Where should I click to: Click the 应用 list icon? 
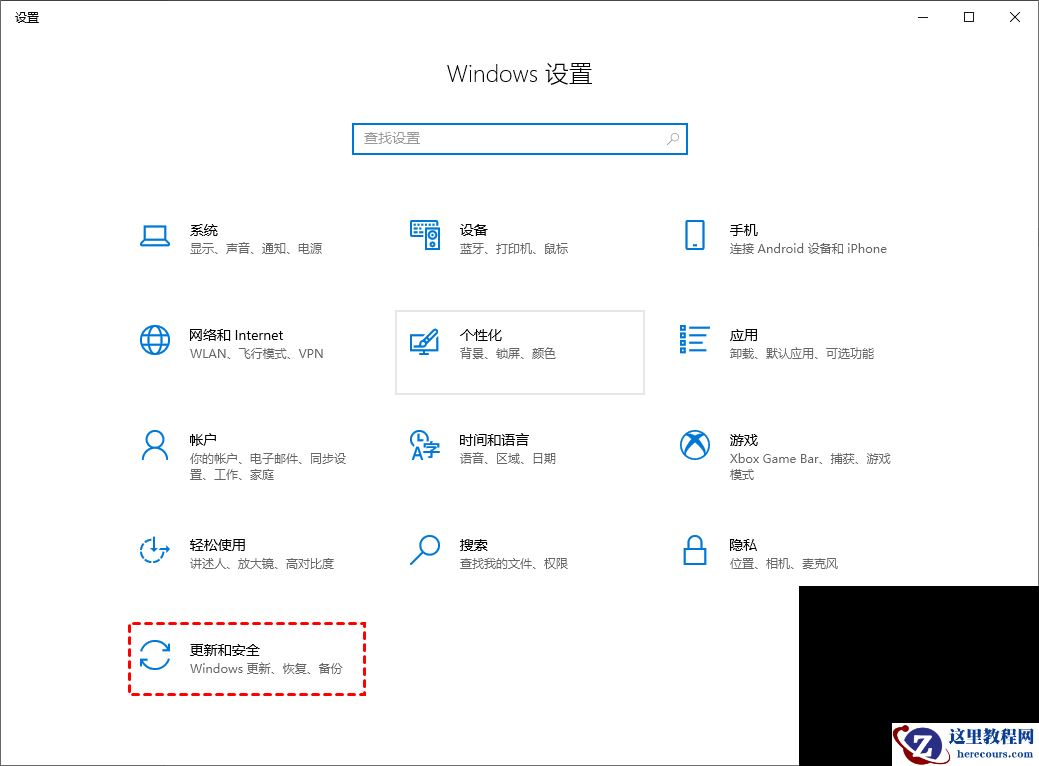pyautogui.click(x=694, y=341)
